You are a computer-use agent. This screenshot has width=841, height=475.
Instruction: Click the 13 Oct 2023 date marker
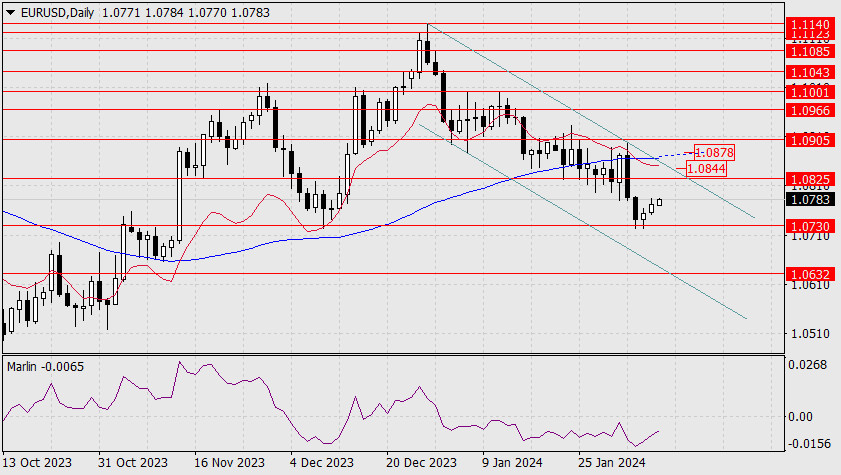pos(37,462)
